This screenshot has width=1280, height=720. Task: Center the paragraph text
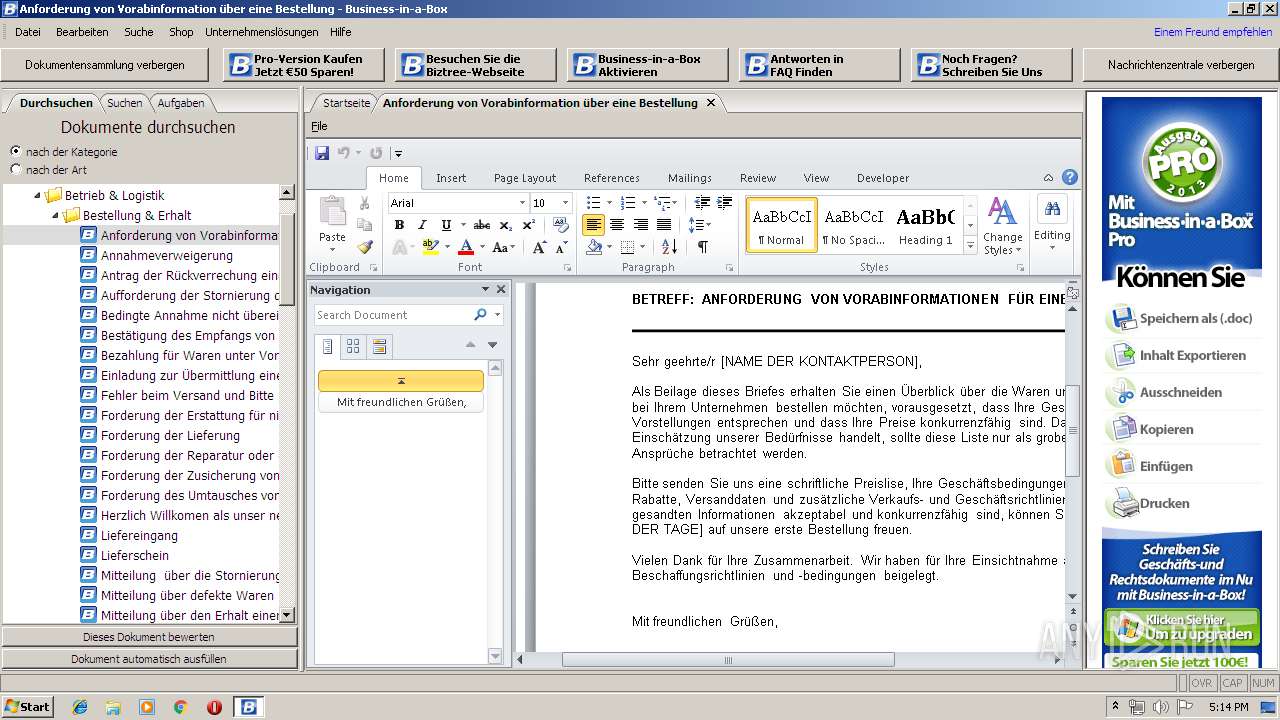point(617,225)
